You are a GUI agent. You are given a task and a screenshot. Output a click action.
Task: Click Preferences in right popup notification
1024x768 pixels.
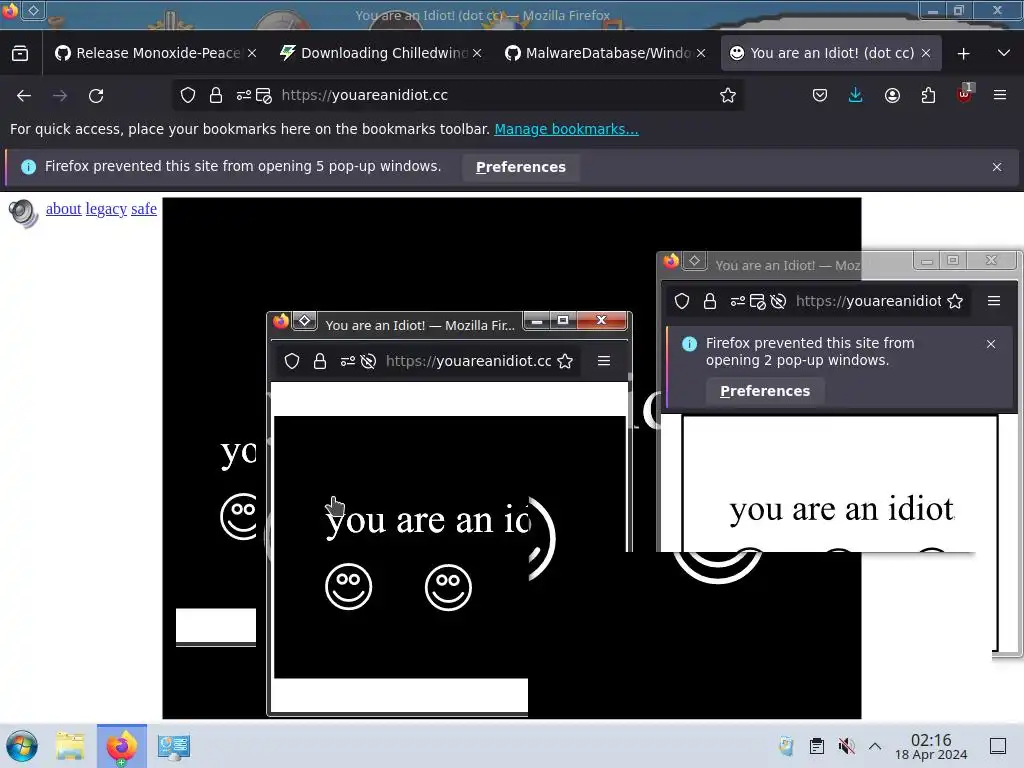[765, 391]
